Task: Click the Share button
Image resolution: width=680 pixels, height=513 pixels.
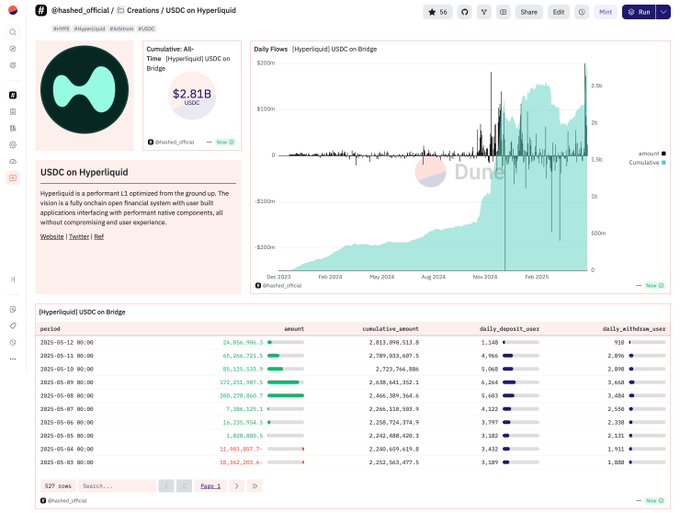Action: coord(528,12)
